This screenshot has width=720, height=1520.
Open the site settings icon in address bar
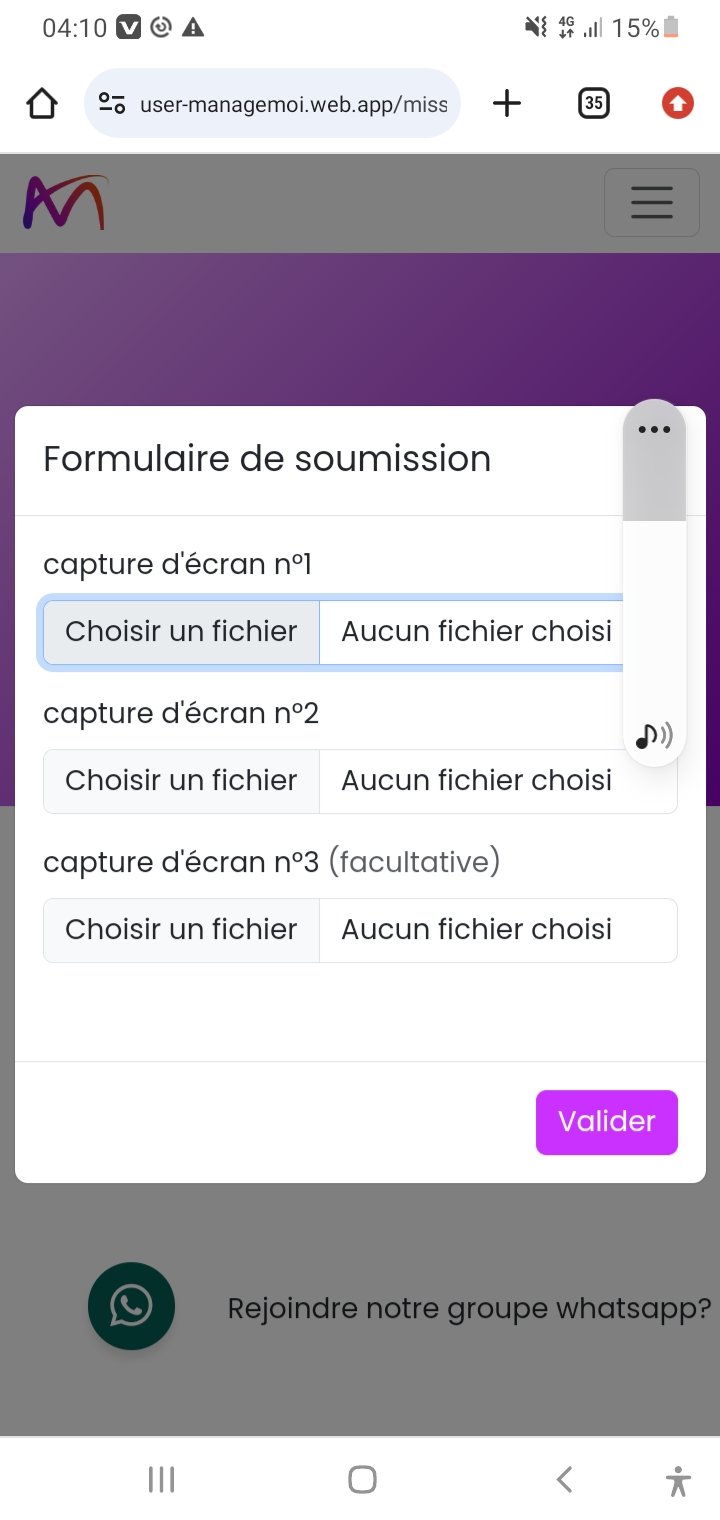click(x=112, y=103)
